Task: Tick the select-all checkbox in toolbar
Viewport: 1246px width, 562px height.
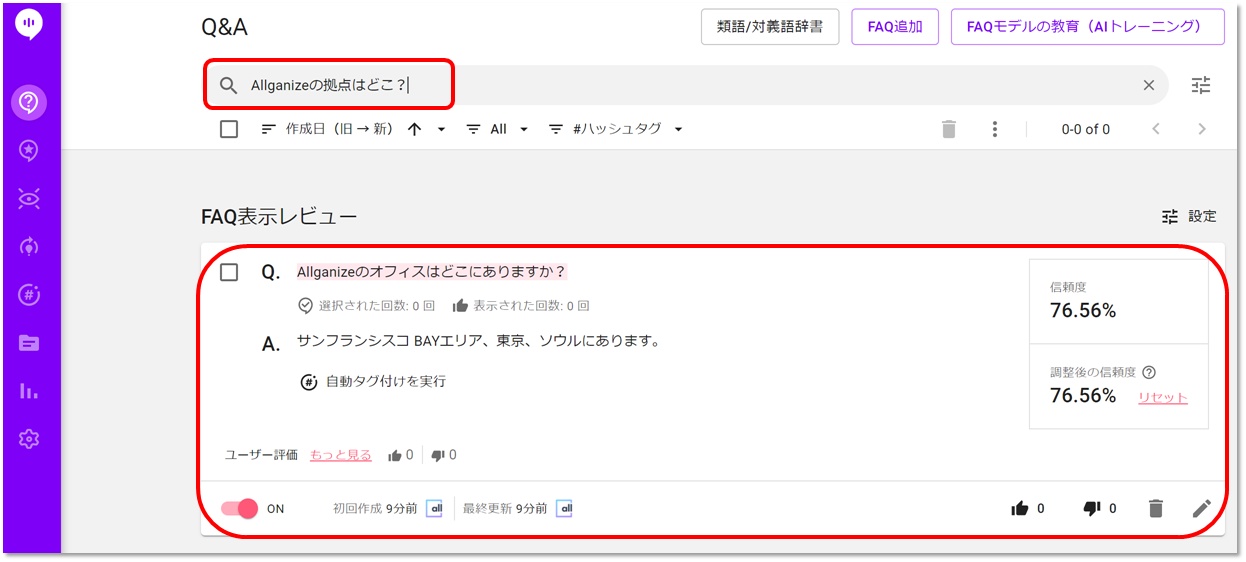Action: click(229, 129)
